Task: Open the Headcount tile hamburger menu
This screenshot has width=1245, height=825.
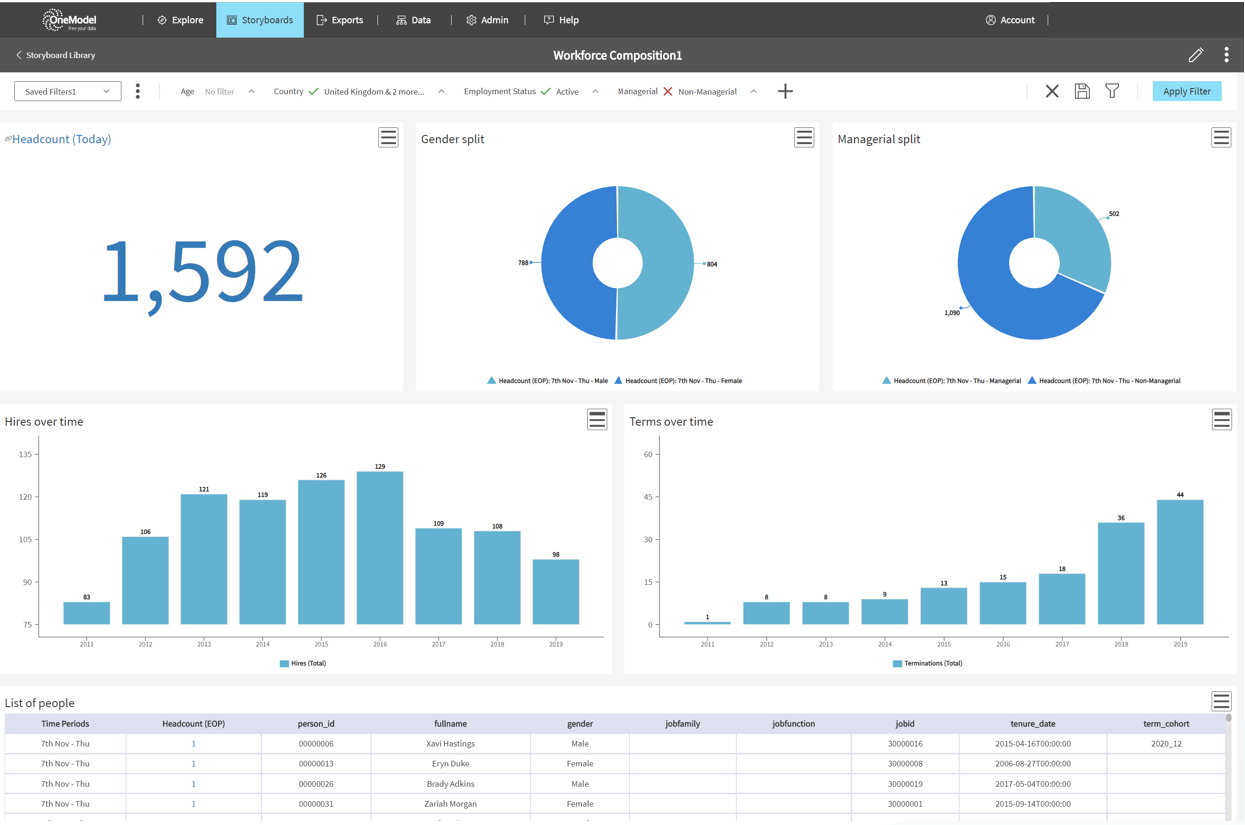Action: pos(388,138)
